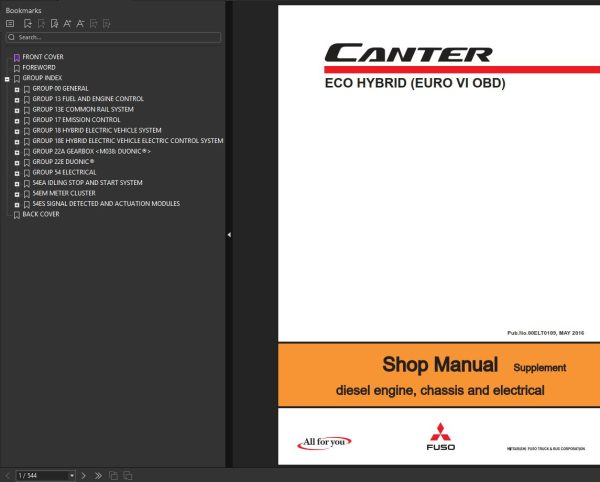Expand GROUP 13E COMMON RAIL SYSTEM
This screenshot has height=482, width=600.
click(17, 111)
